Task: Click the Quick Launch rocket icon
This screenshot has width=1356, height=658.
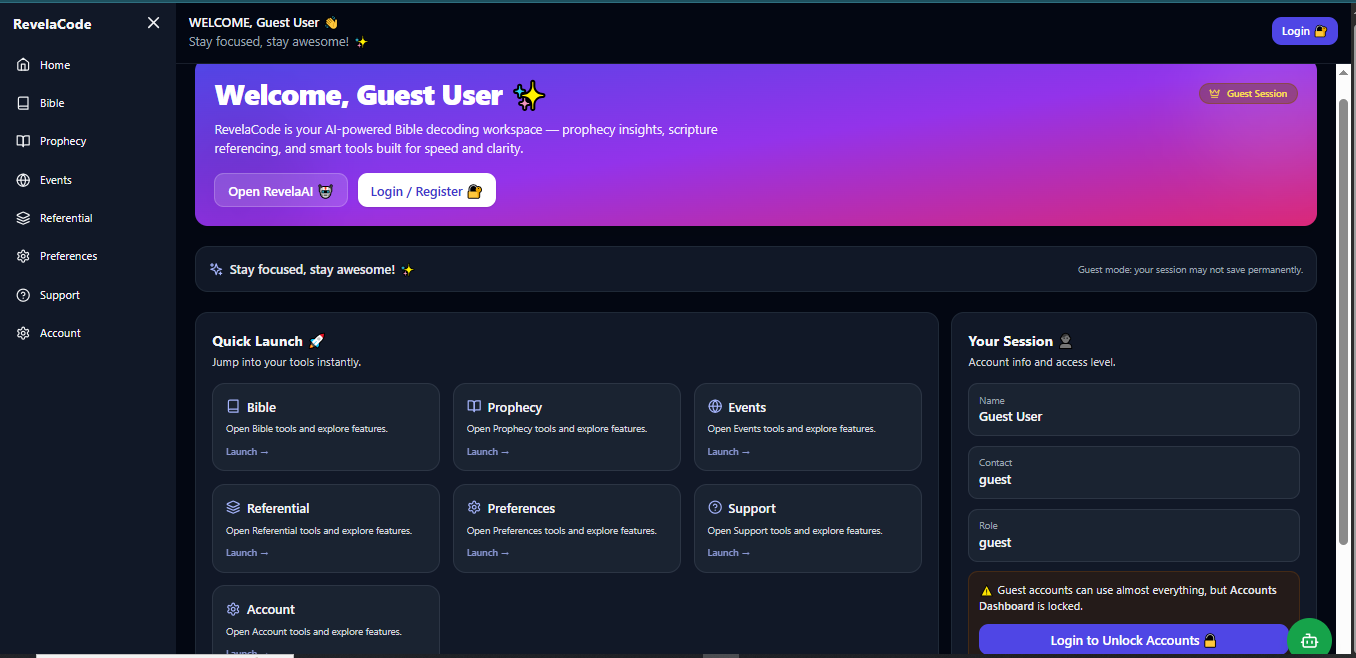Action: click(317, 340)
